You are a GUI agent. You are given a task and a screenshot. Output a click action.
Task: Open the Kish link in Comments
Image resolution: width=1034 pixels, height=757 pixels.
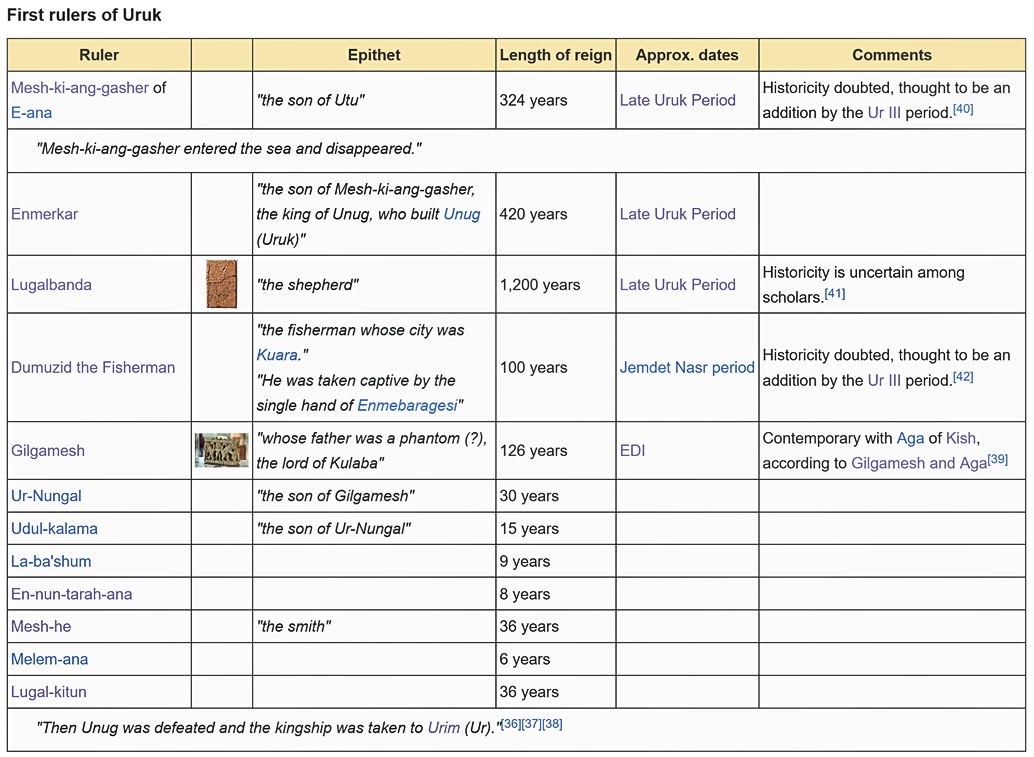tap(960, 438)
